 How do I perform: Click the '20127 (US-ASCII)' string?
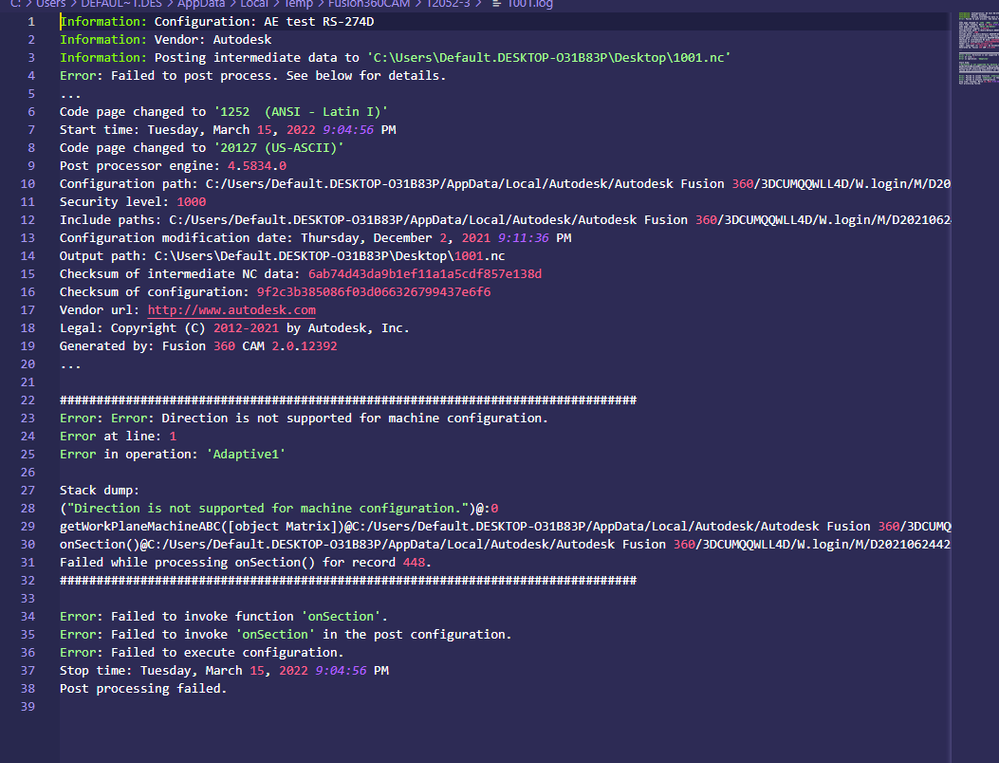pos(278,148)
